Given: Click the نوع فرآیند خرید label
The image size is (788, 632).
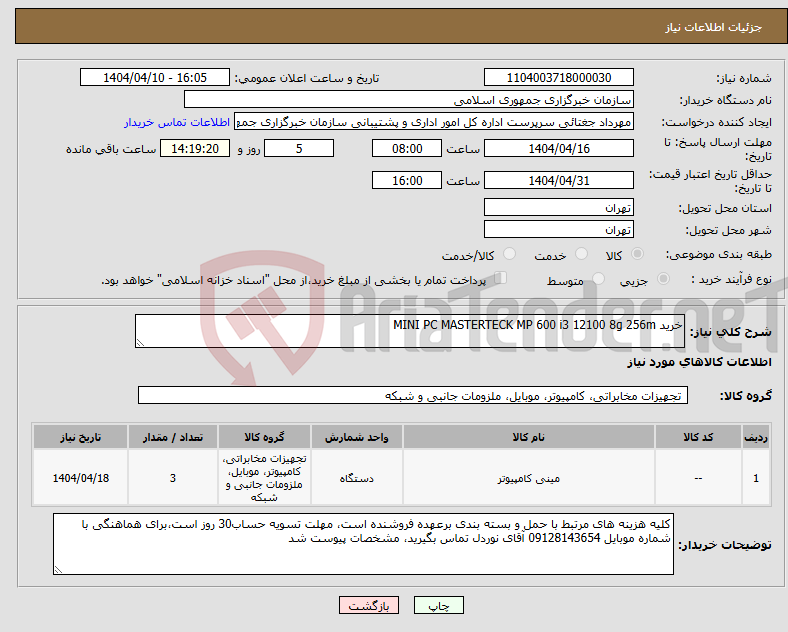Looking at the screenshot, I should [732, 279].
